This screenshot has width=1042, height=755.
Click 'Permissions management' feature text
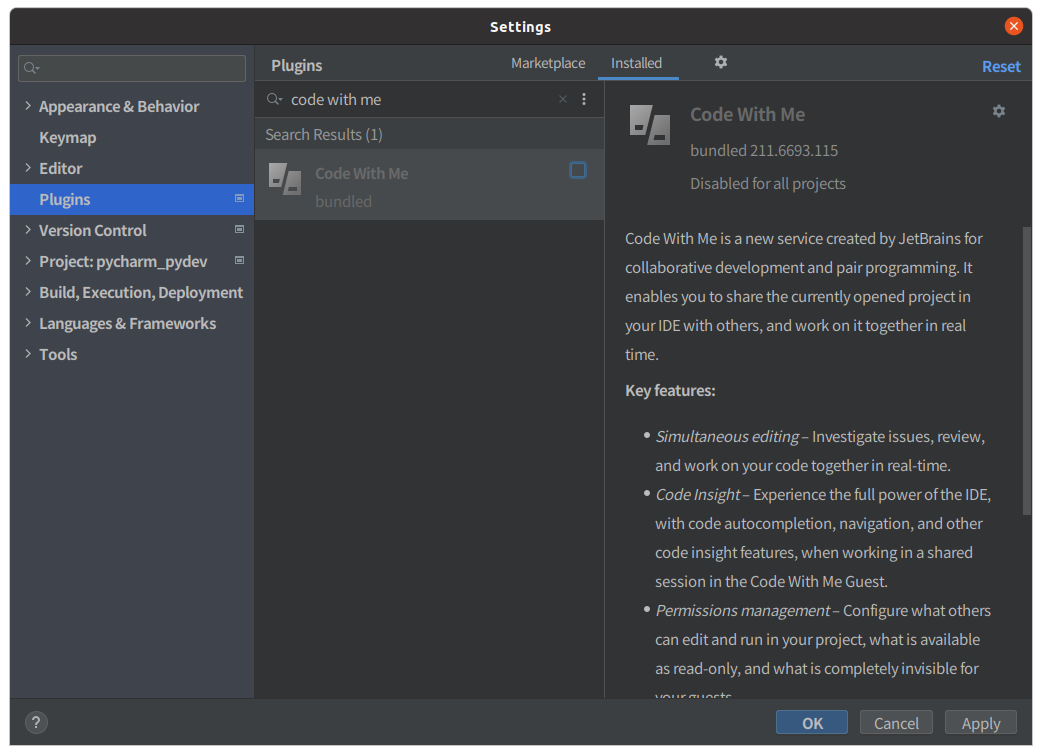(x=742, y=611)
